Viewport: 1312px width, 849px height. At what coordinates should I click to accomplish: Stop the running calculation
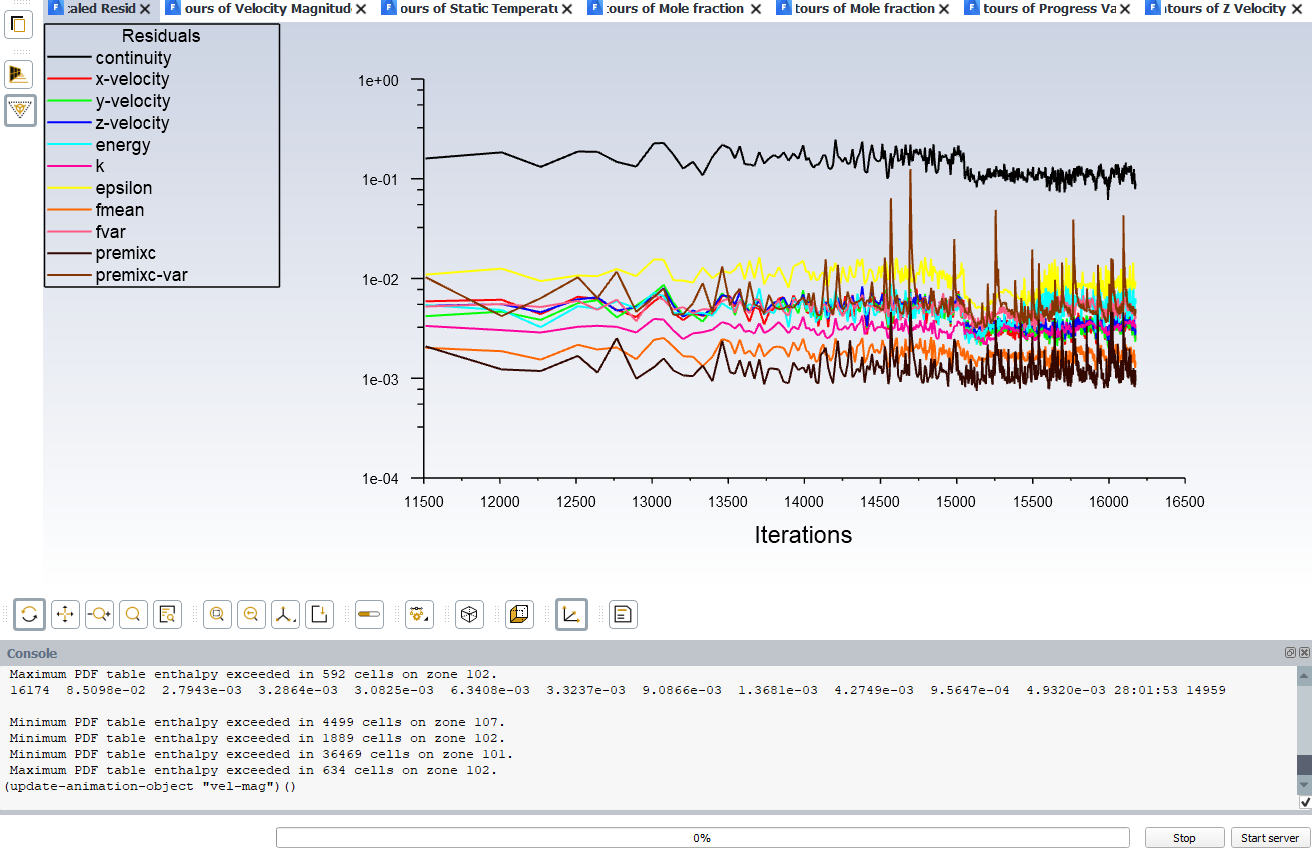tap(1184, 838)
